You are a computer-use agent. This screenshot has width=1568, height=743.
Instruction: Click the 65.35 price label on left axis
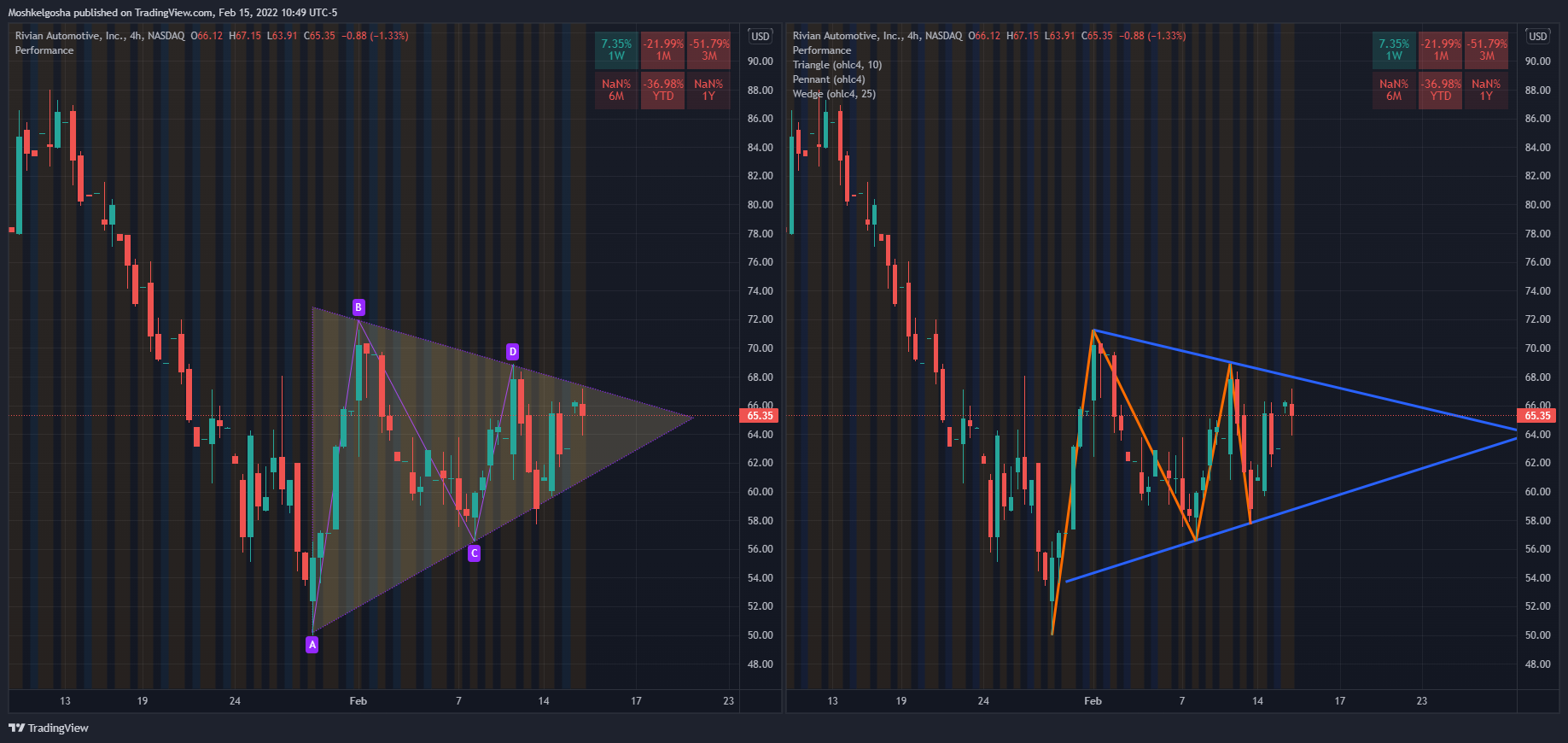760,416
